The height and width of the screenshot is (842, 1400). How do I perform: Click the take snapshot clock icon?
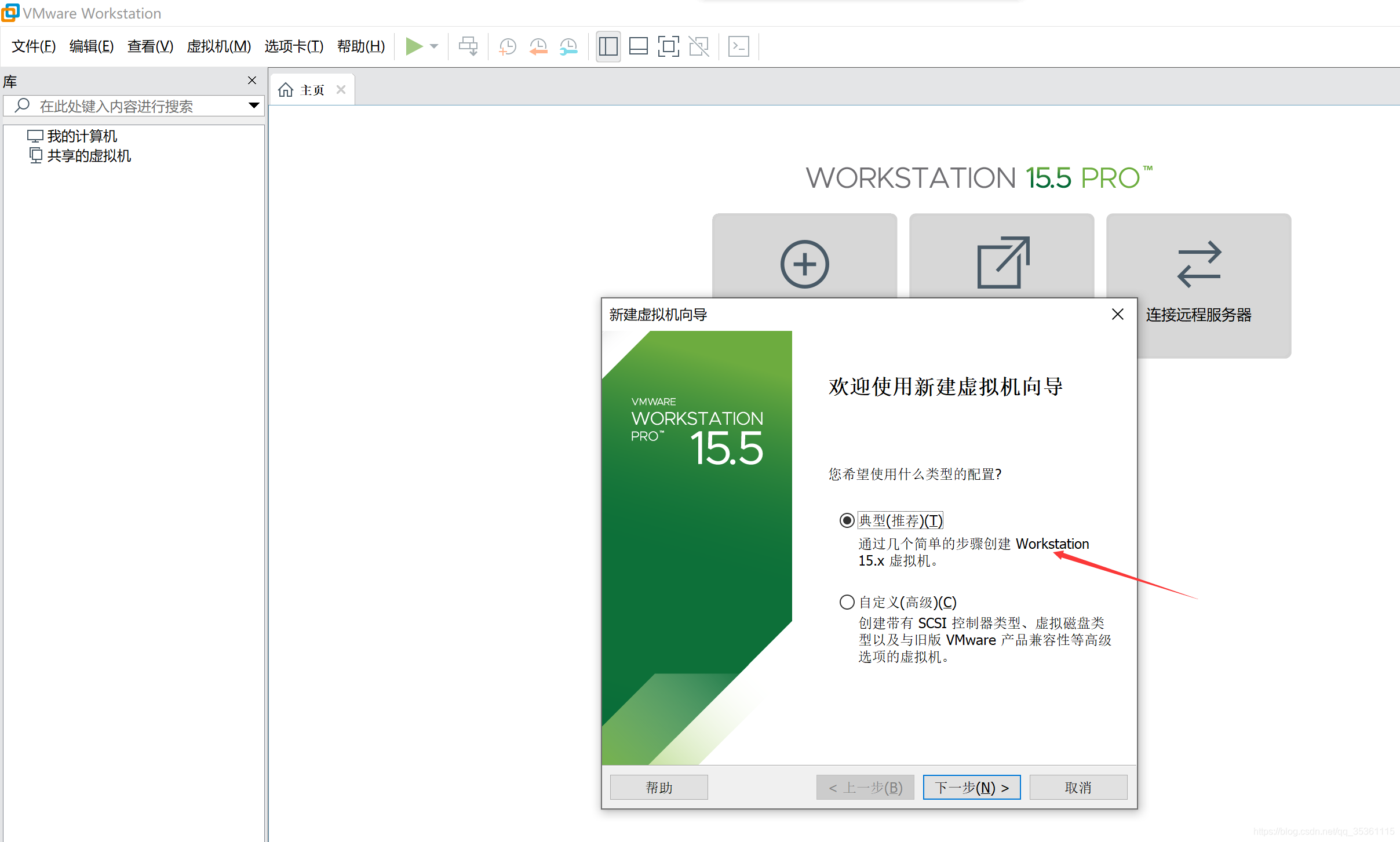[x=508, y=46]
